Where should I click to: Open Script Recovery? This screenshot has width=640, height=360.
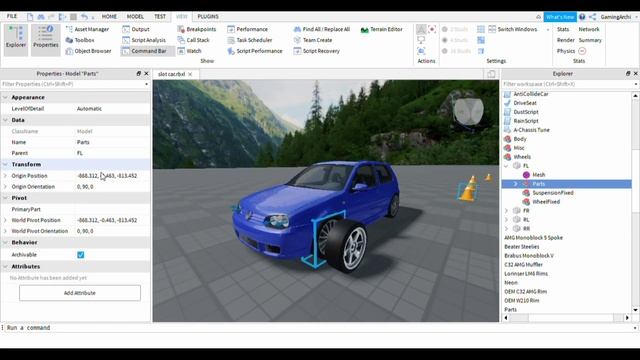point(316,51)
